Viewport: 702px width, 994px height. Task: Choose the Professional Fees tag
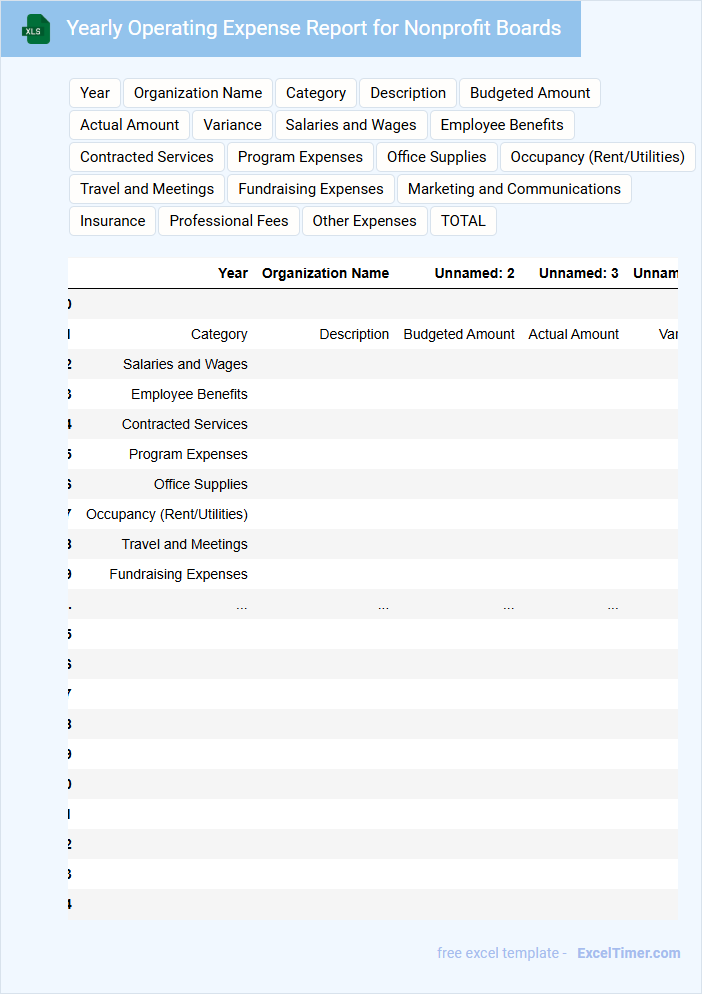(x=229, y=221)
